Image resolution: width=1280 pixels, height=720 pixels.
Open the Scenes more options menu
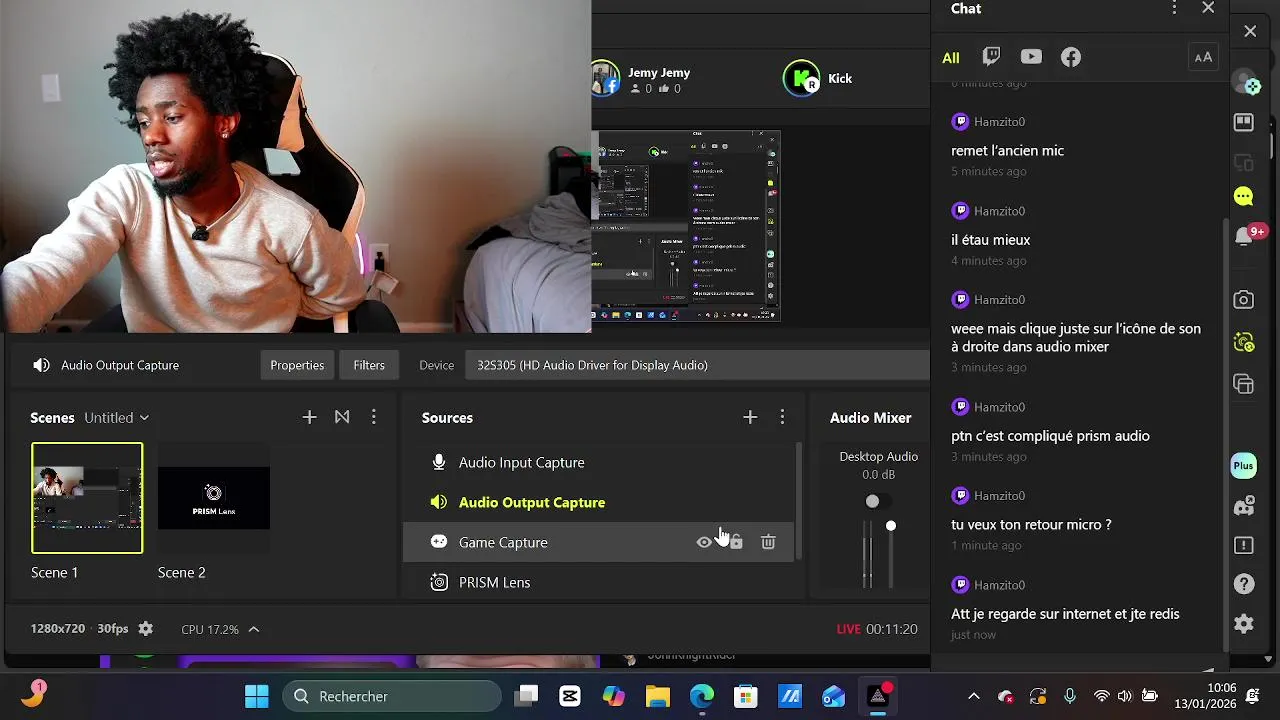374,417
